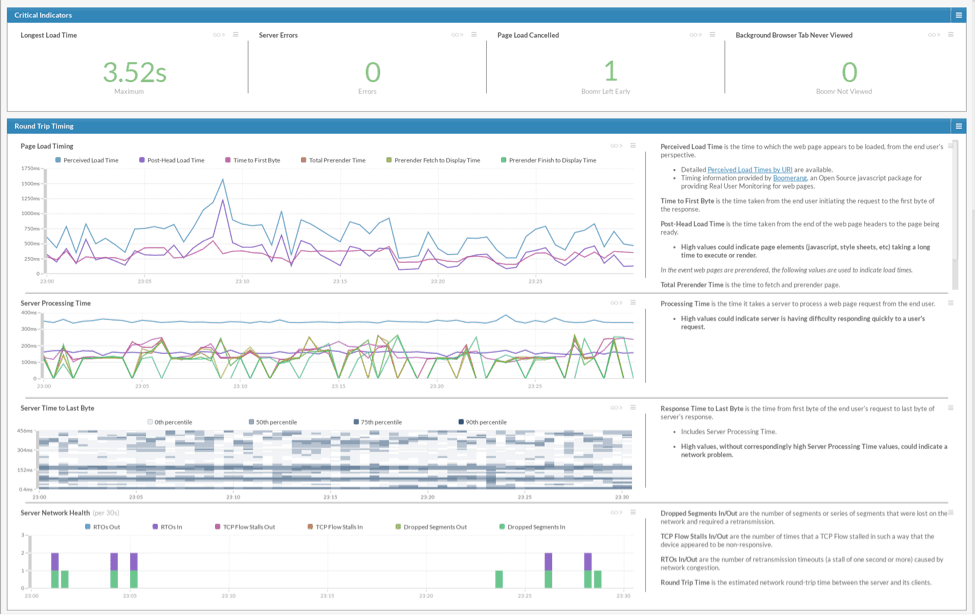Open the Page Load Timing chart menu
Screen dimensions: 975x615
point(633,146)
